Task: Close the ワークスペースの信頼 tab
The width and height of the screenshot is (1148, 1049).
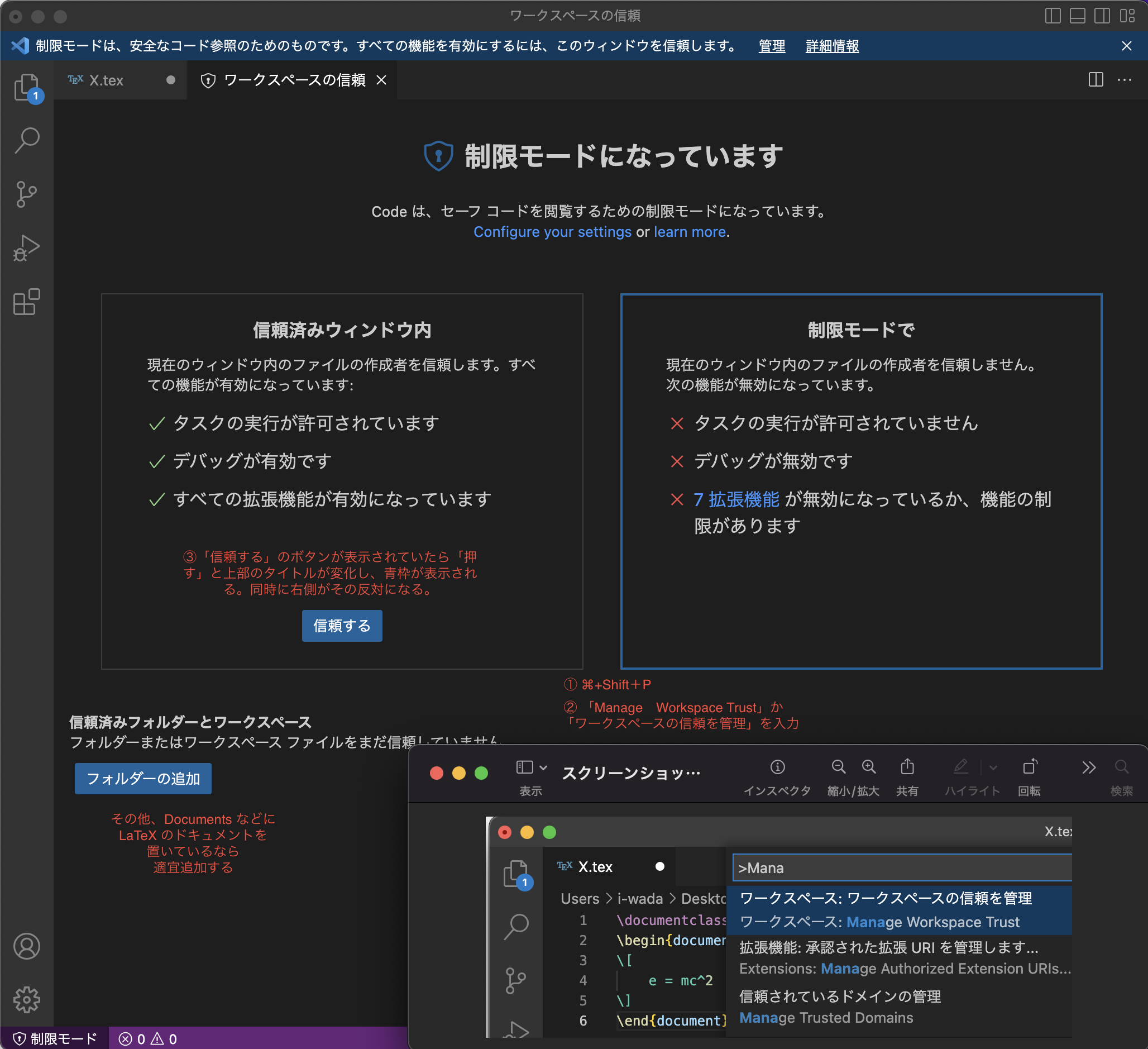Action: pos(381,80)
